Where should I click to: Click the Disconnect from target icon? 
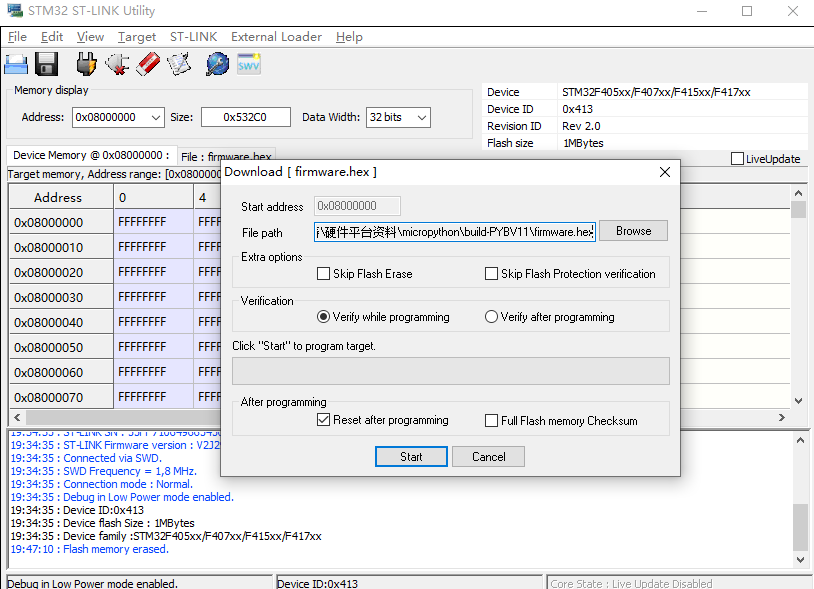coord(117,64)
